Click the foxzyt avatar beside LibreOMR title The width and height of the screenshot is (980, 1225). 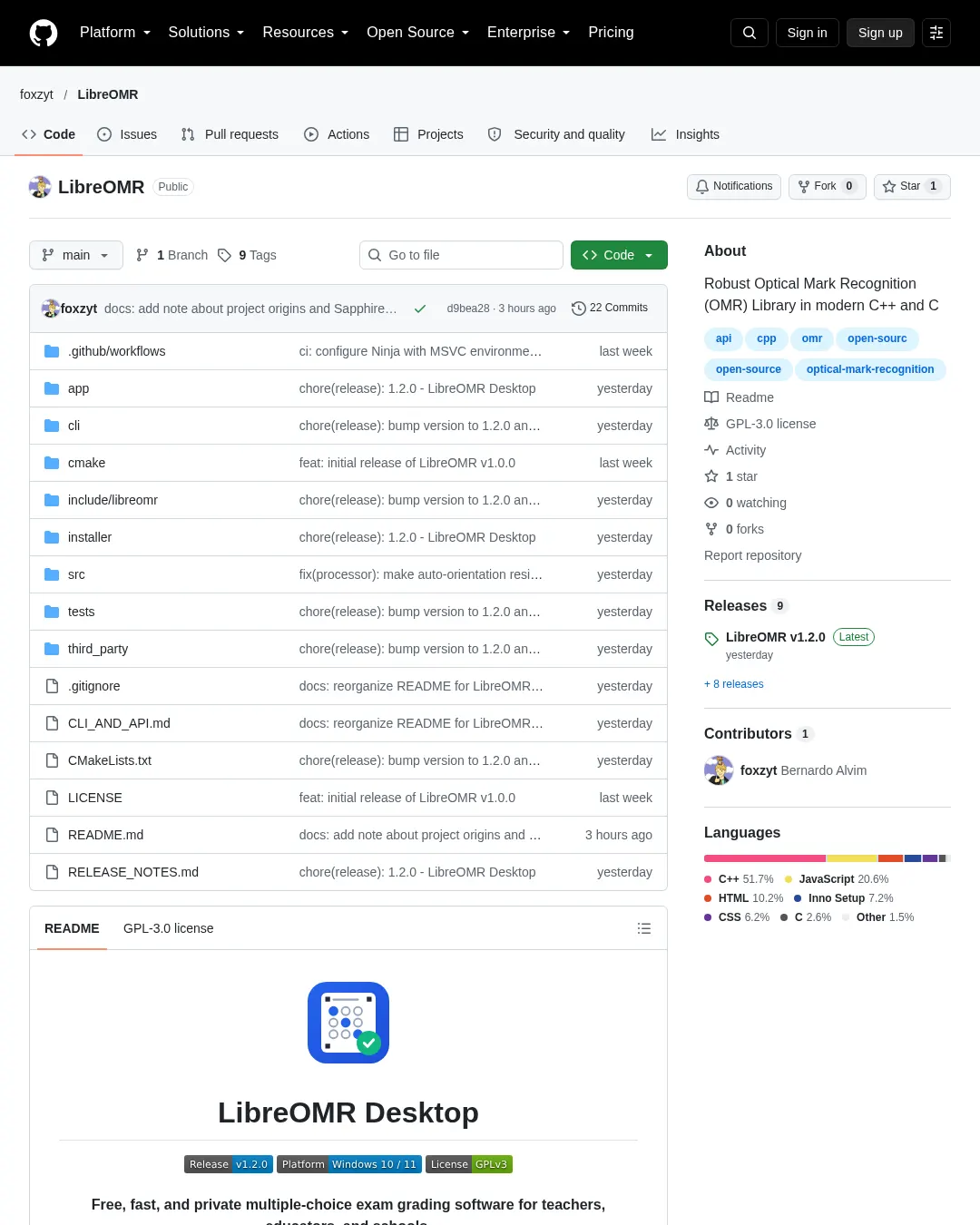point(40,187)
